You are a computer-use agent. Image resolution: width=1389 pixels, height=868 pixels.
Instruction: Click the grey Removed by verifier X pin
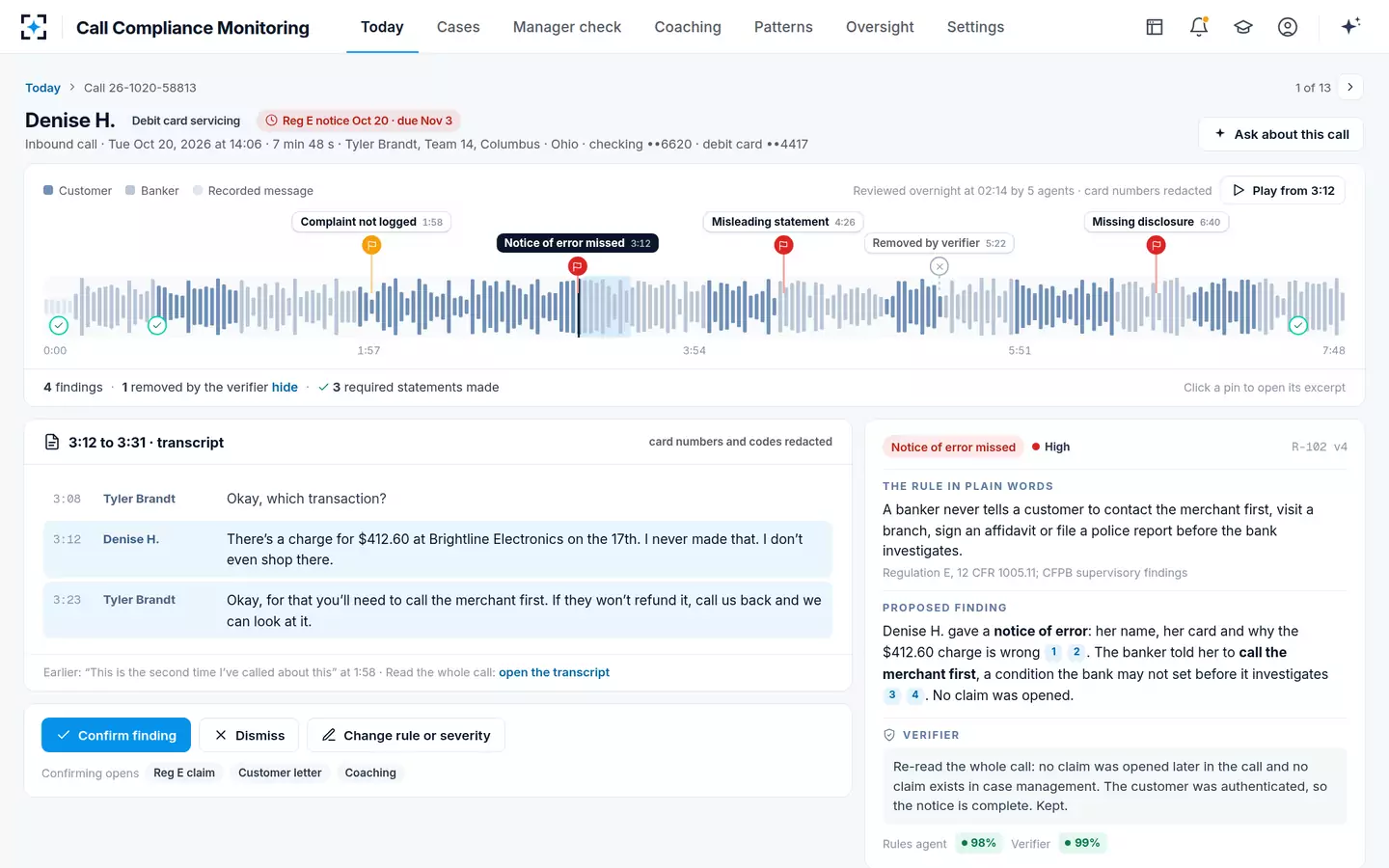[940, 266]
